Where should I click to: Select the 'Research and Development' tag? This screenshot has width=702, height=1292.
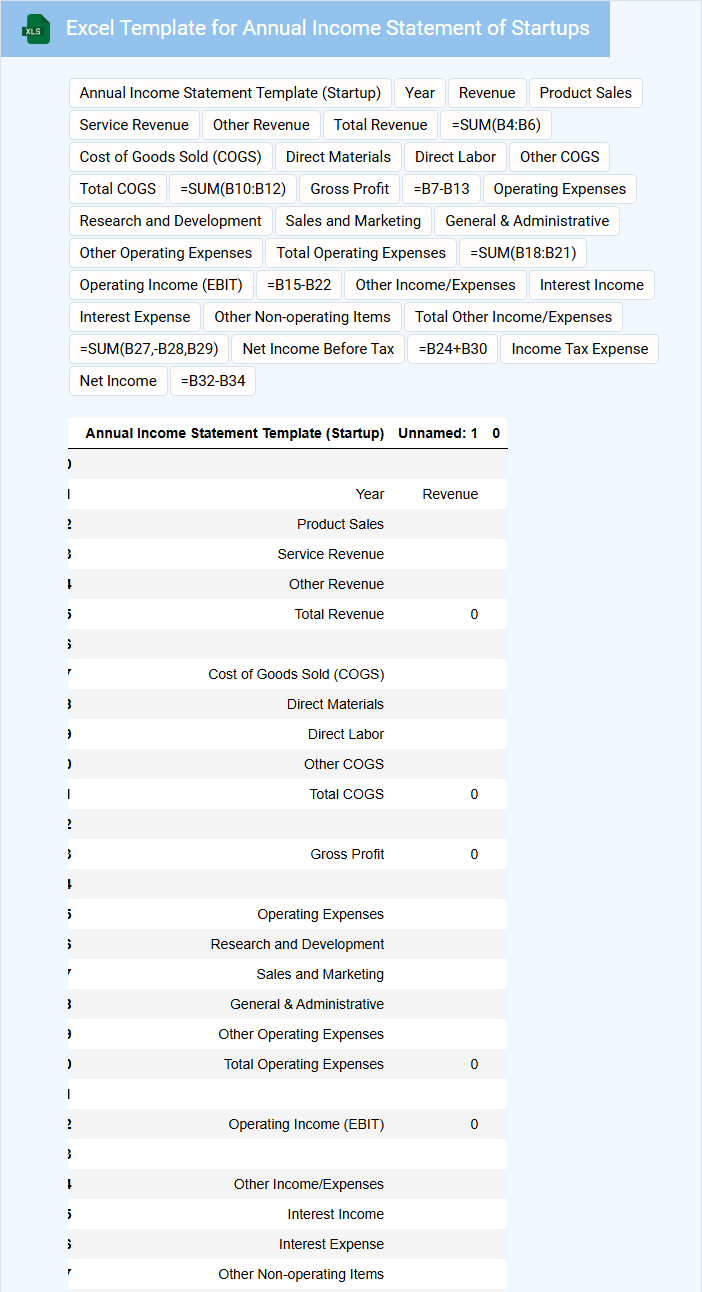pyautogui.click(x=171, y=221)
